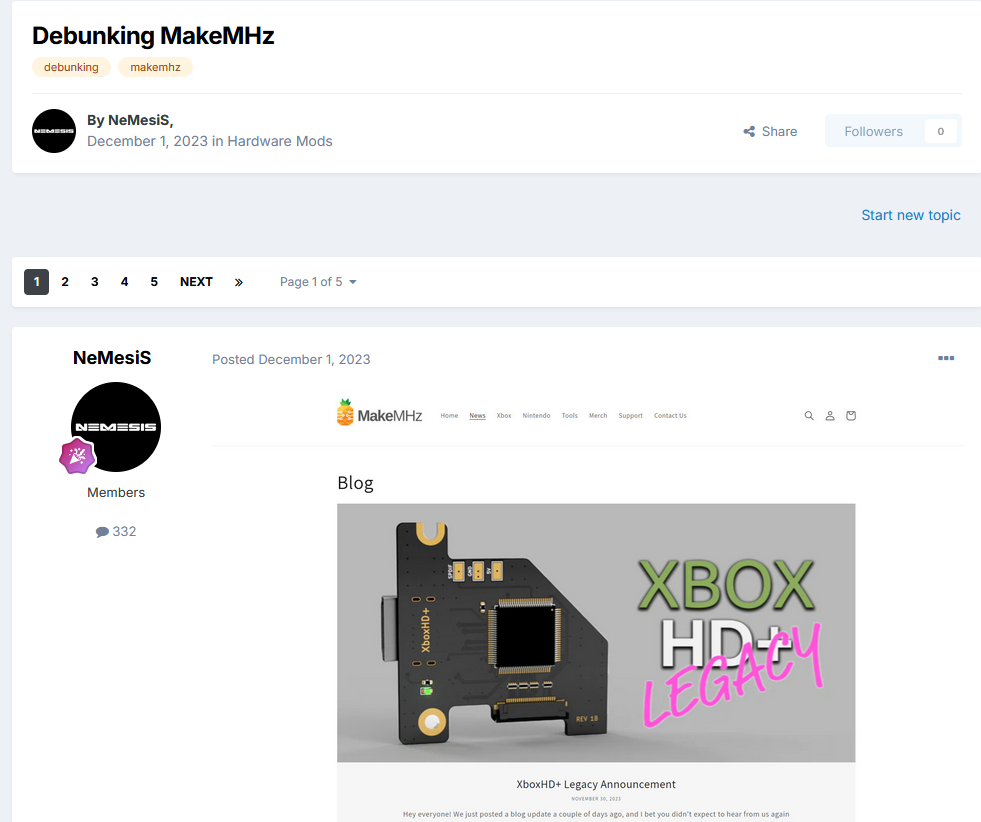This screenshot has height=822, width=981.
Task: Click the 332 post count
Action: pos(125,532)
